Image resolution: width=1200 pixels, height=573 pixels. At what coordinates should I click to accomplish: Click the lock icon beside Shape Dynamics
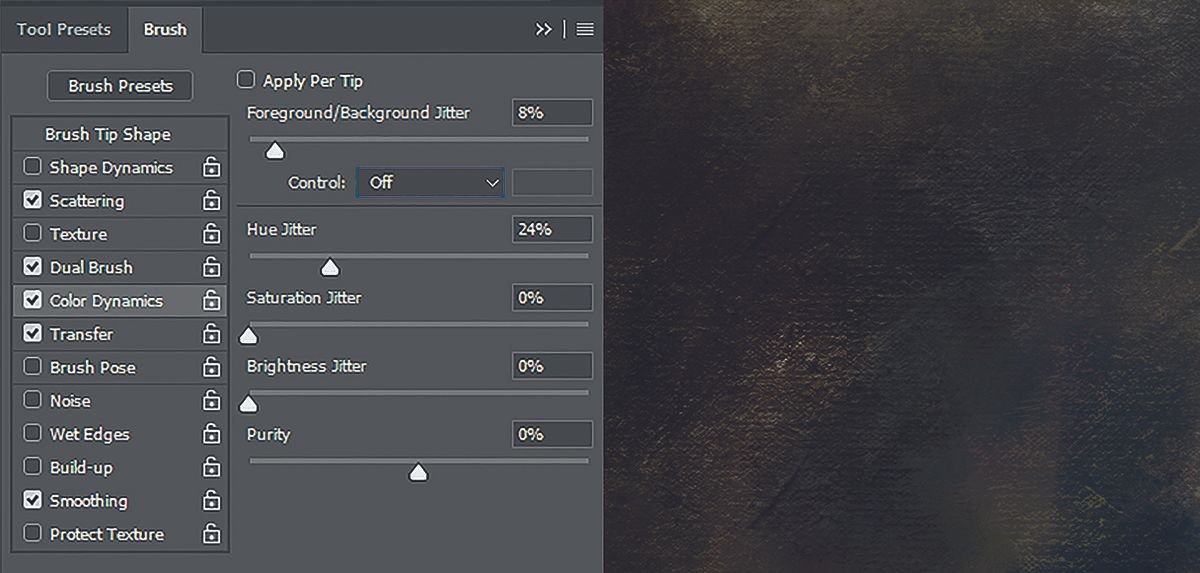point(211,168)
